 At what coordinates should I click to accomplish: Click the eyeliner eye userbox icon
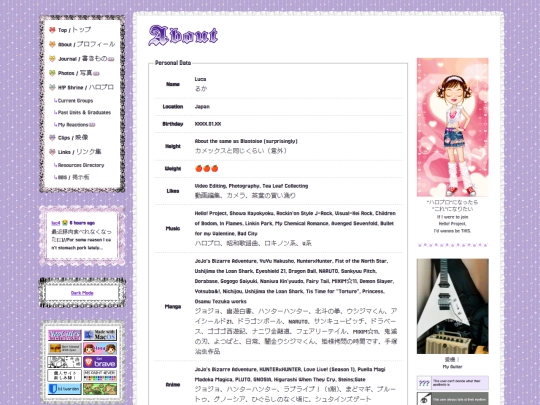pyautogui.click(x=424, y=399)
